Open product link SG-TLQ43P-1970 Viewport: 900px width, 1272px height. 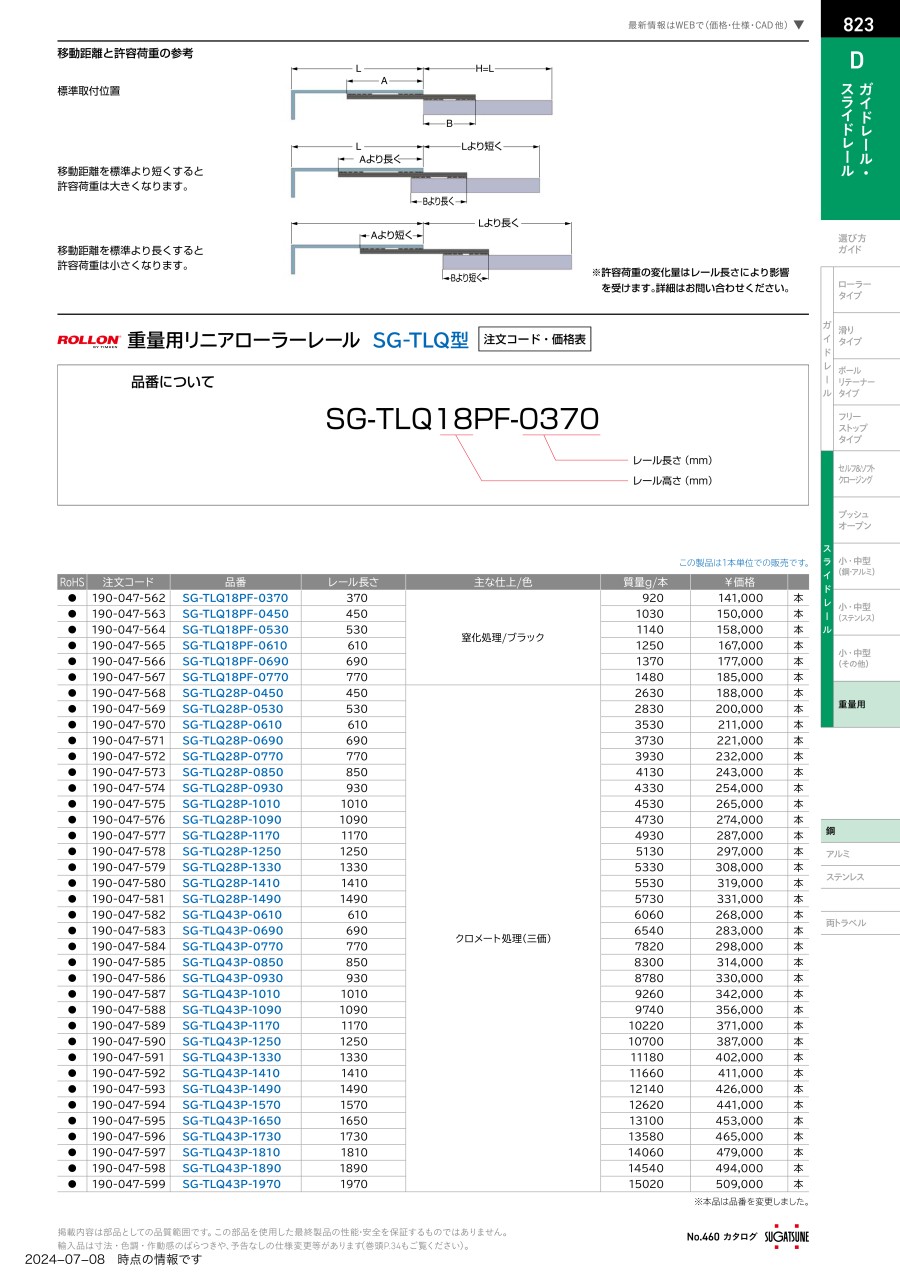tap(232, 1184)
